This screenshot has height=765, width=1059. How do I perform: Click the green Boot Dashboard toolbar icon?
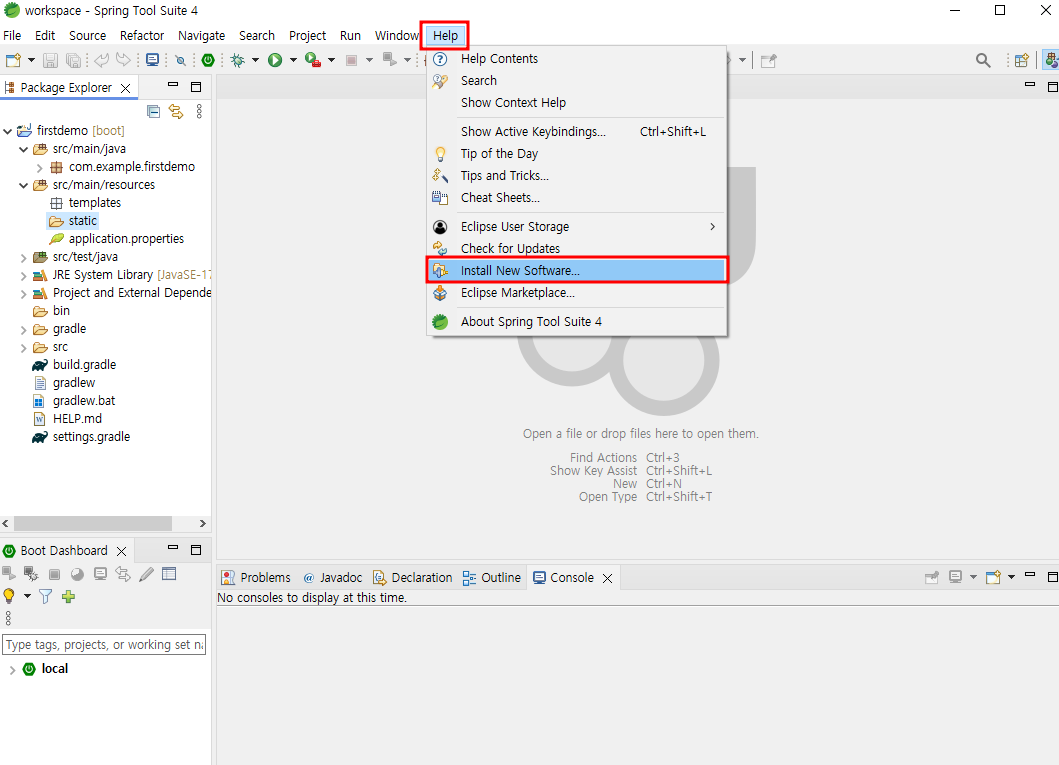coord(208,60)
